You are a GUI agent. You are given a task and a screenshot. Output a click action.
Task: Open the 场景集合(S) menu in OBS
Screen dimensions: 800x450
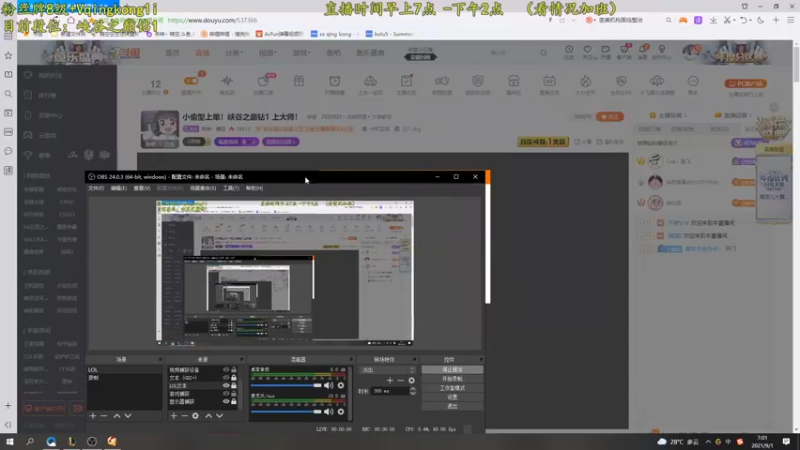(203, 188)
